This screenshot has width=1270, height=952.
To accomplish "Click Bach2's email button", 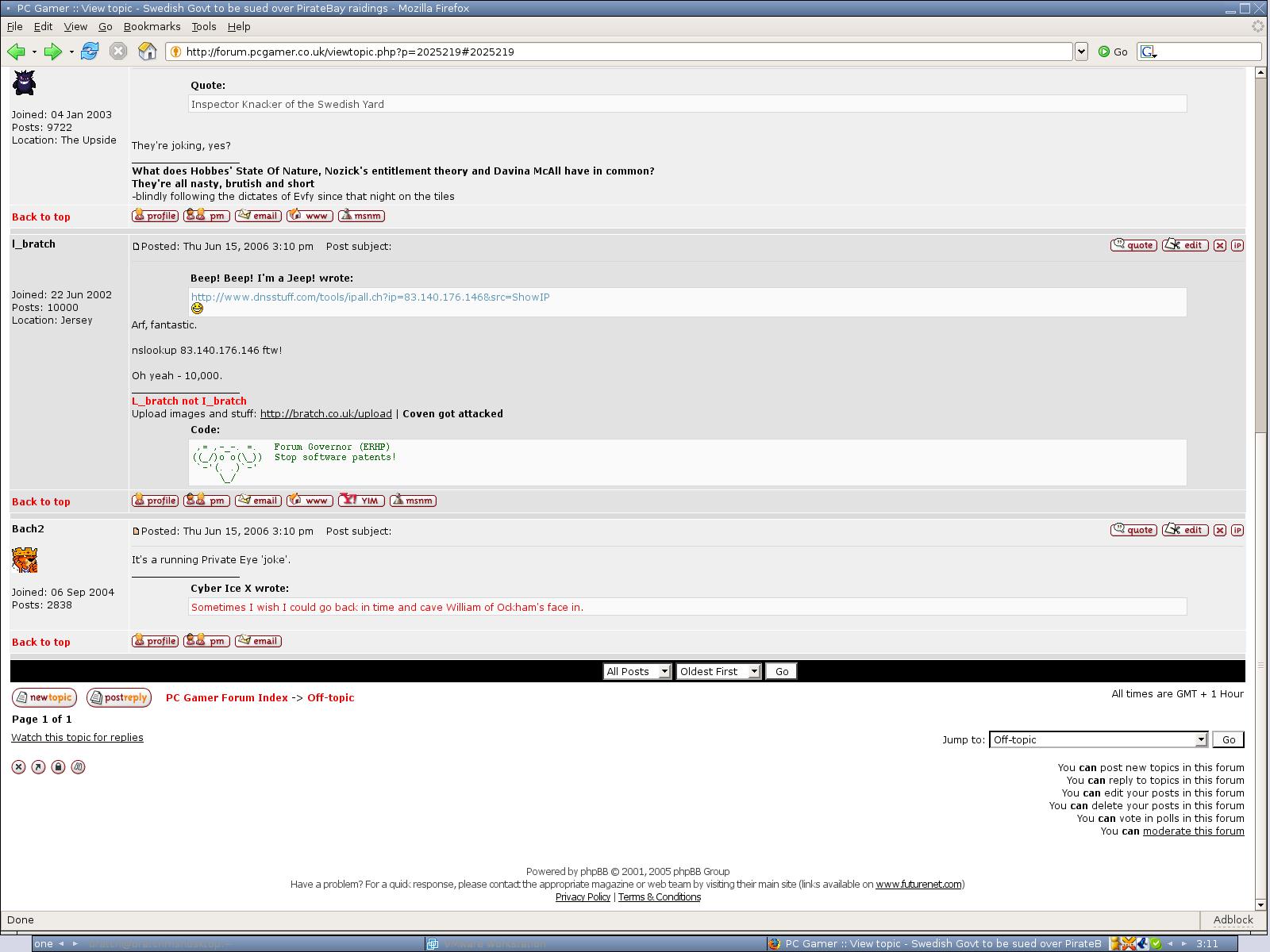I will 258,641.
